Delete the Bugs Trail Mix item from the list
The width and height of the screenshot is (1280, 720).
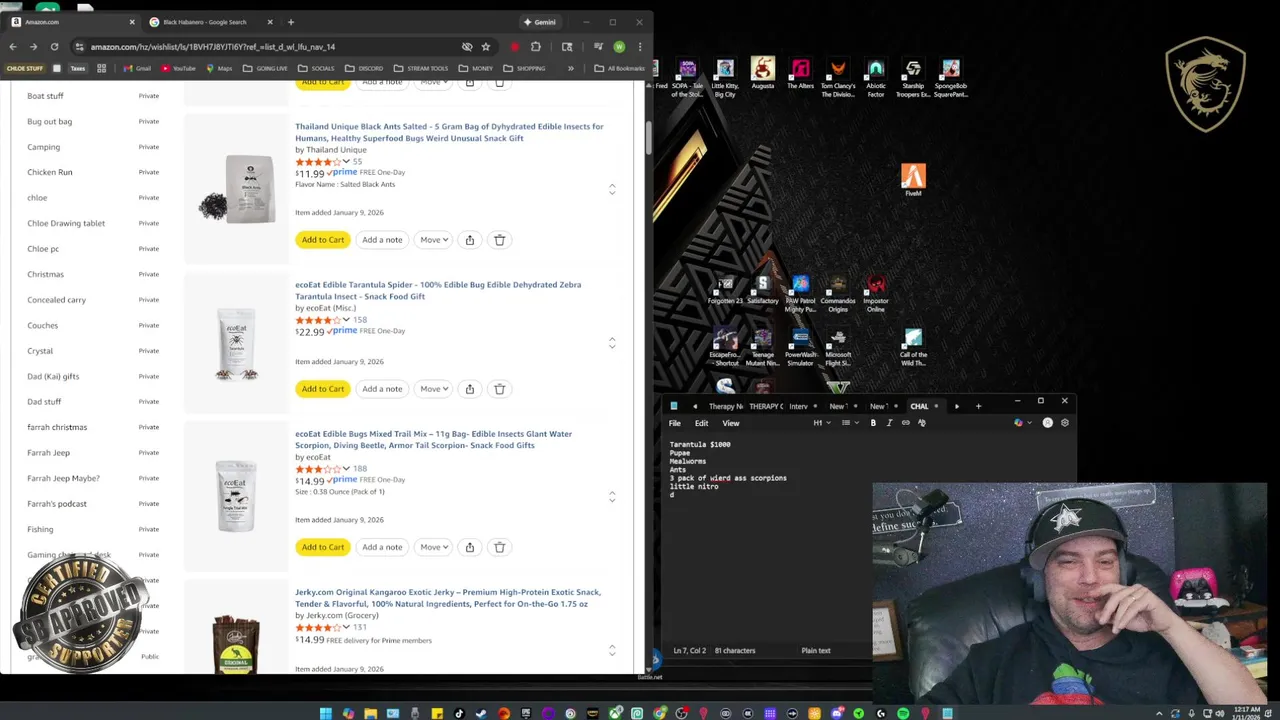[x=500, y=547]
